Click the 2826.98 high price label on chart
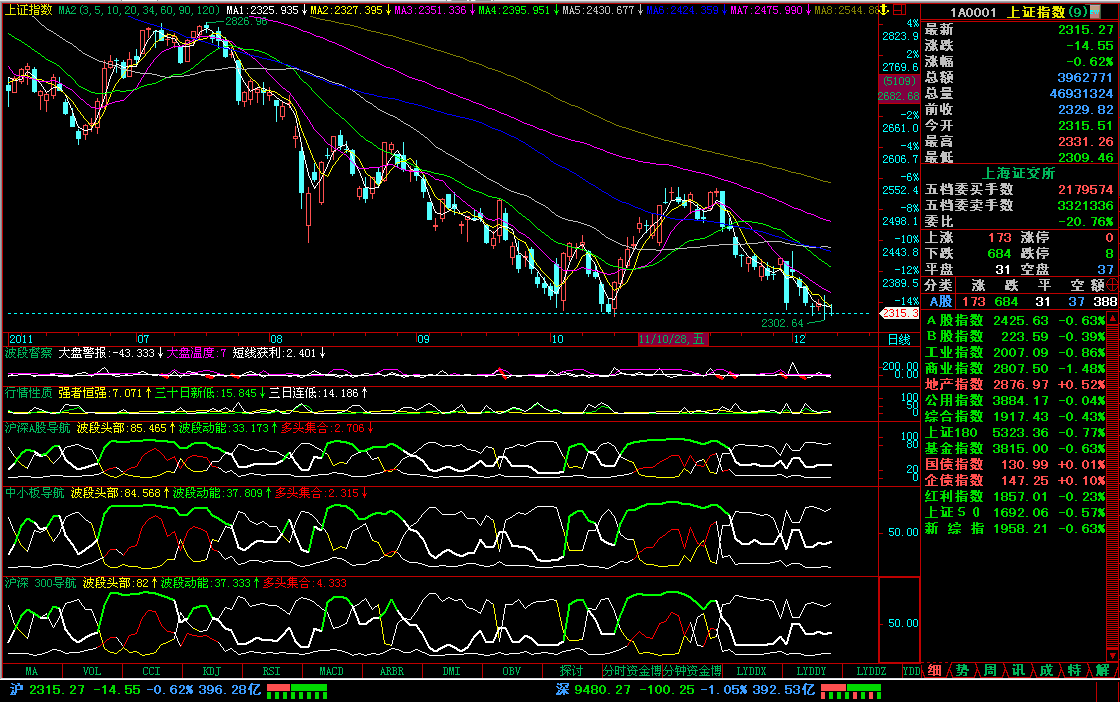Screen dimensions: 1120x702 coord(246,21)
